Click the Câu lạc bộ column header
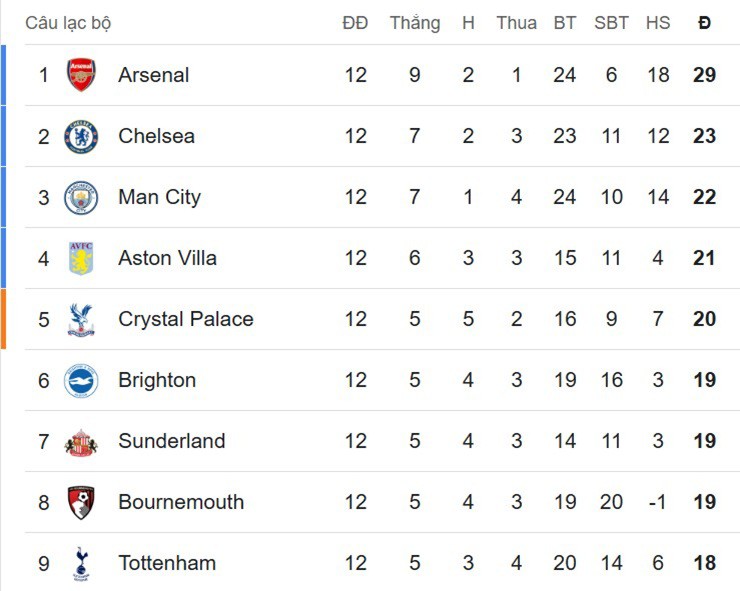 coord(68,22)
